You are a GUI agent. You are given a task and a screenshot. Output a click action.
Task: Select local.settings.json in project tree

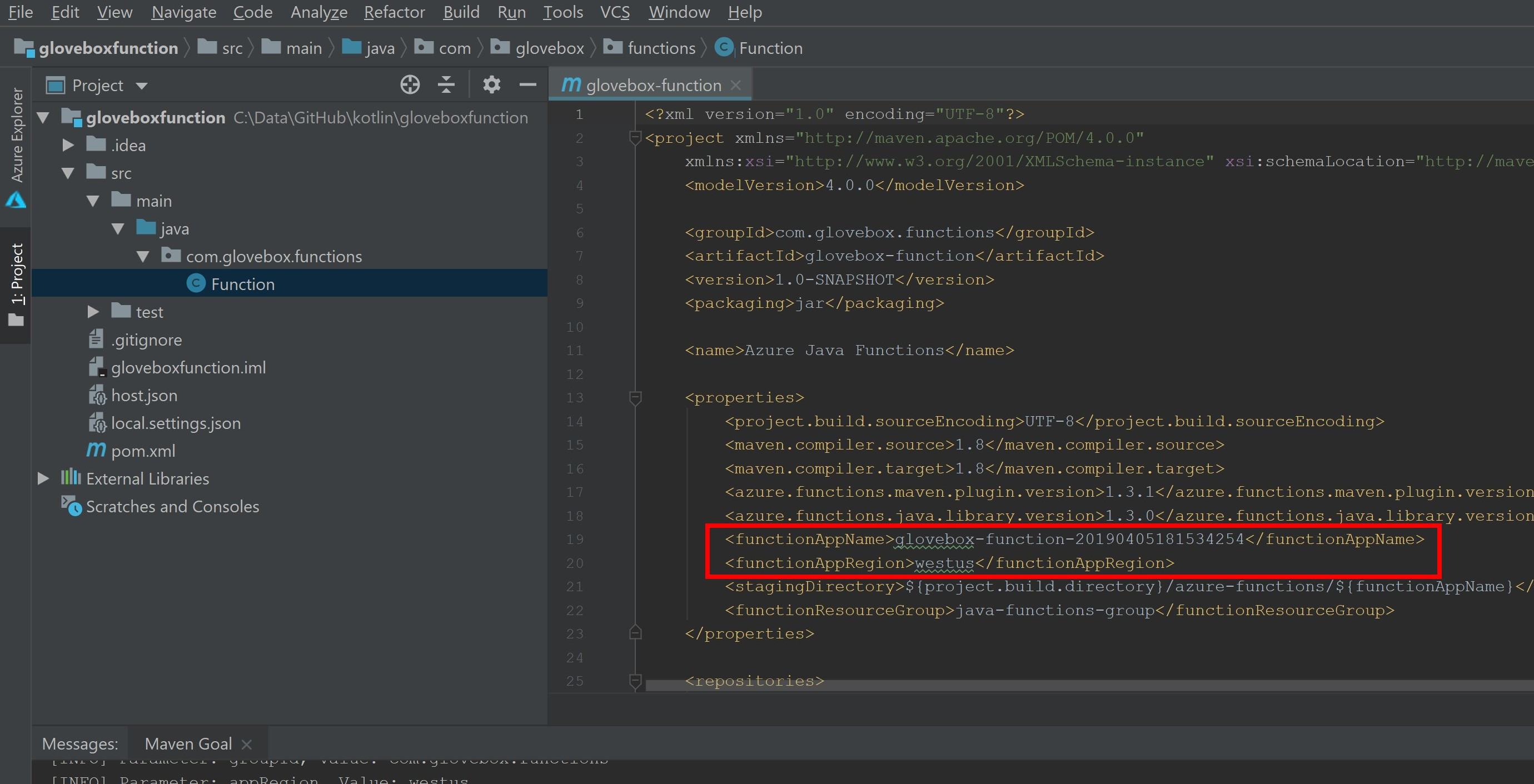(176, 423)
